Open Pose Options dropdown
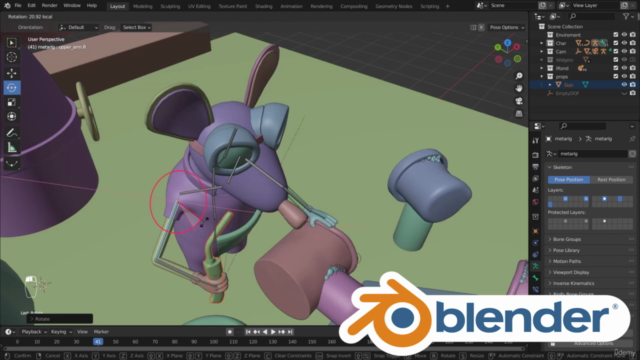Image resolution: width=640 pixels, height=360 pixels. tap(507, 27)
